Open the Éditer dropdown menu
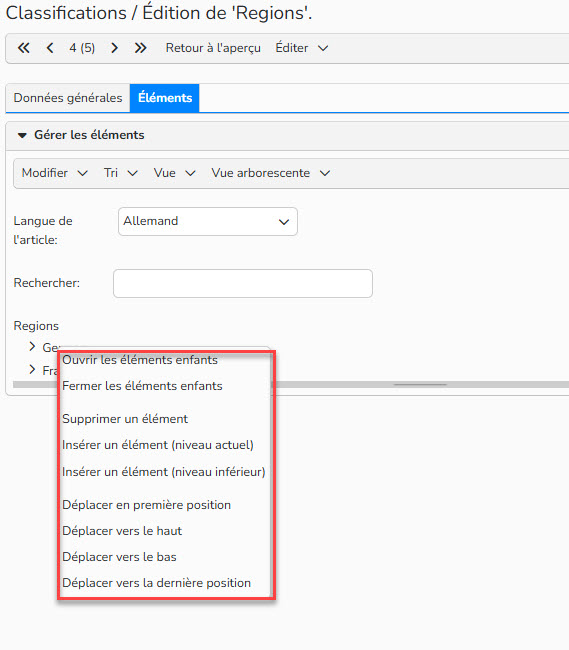This screenshot has height=650, width=569. coord(302,48)
